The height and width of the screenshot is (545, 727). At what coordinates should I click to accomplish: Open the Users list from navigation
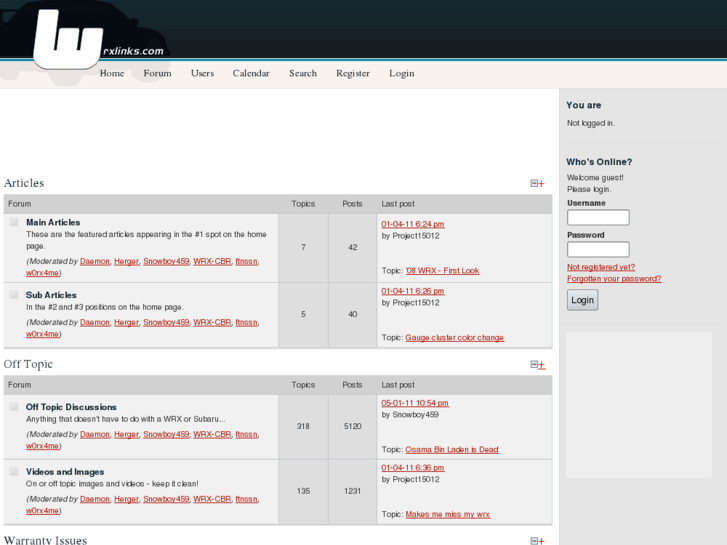point(202,73)
